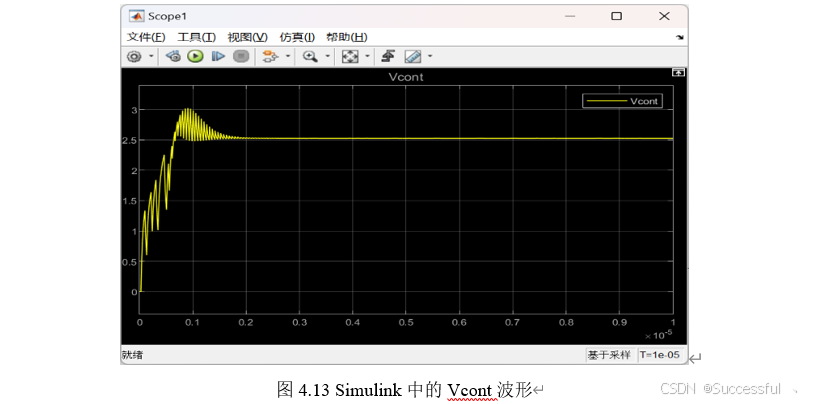Expand the highlight block dropdown arrow
This screenshot has width=823, height=404.
287,57
